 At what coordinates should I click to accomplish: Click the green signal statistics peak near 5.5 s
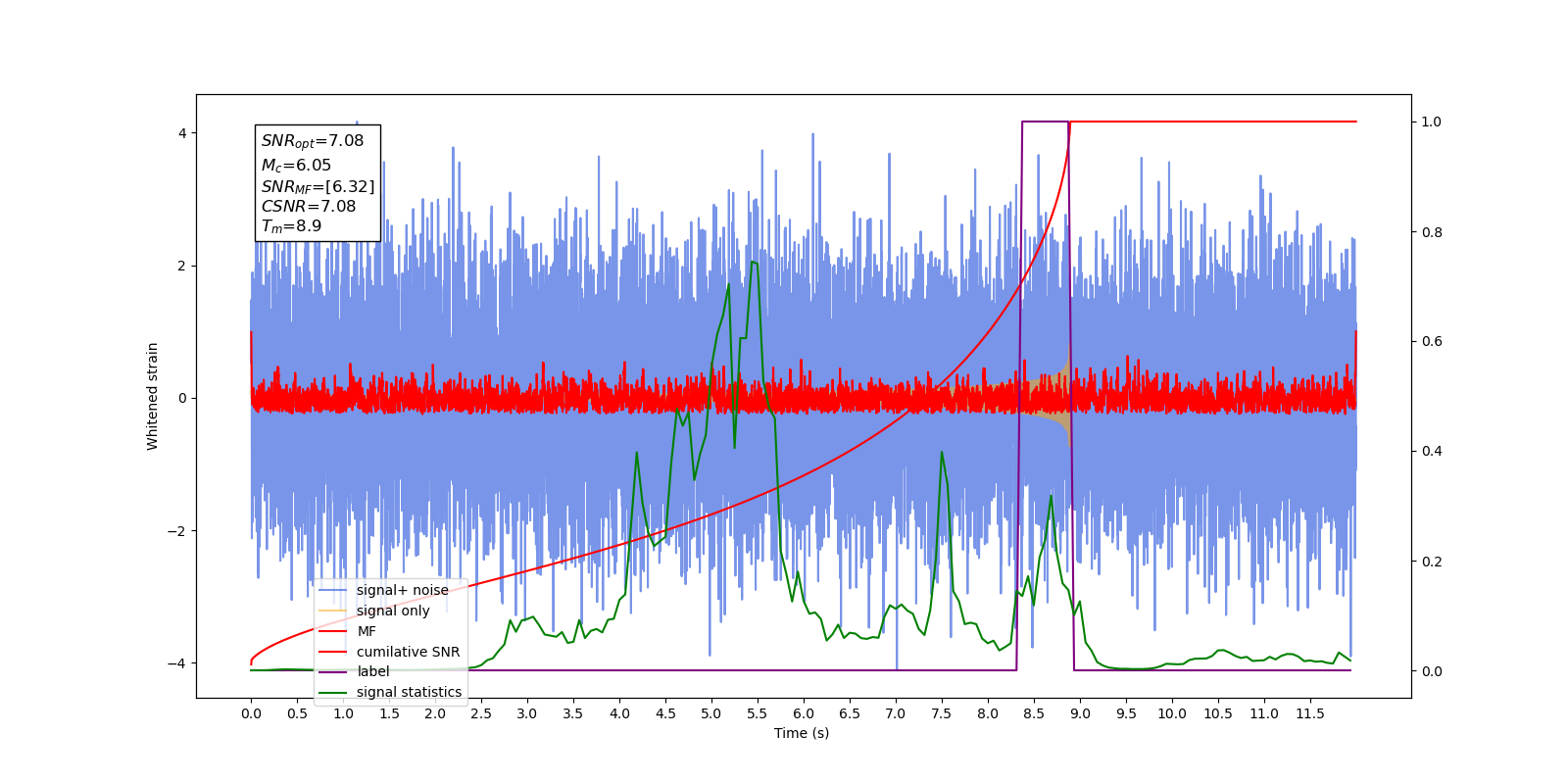tap(754, 263)
